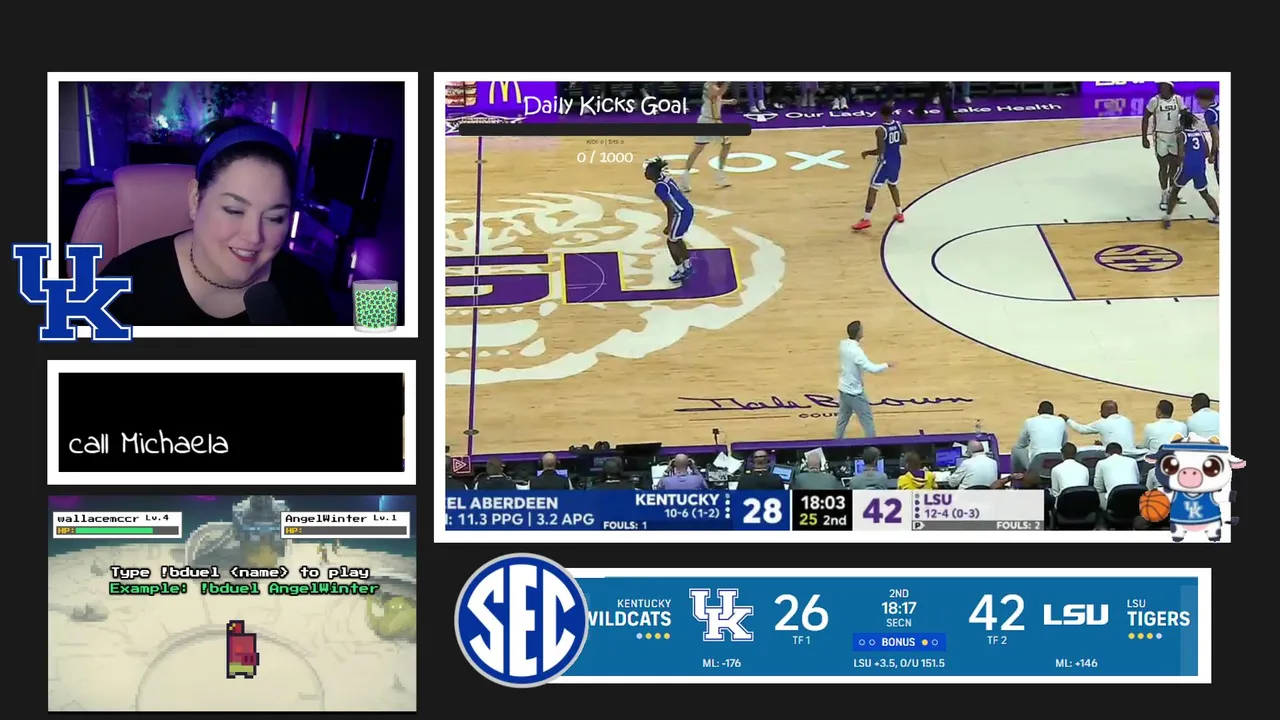The height and width of the screenshot is (720, 1280).
Task: Click the "TF 2" LSU team fouls
Action: pyautogui.click(x=997, y=641)
